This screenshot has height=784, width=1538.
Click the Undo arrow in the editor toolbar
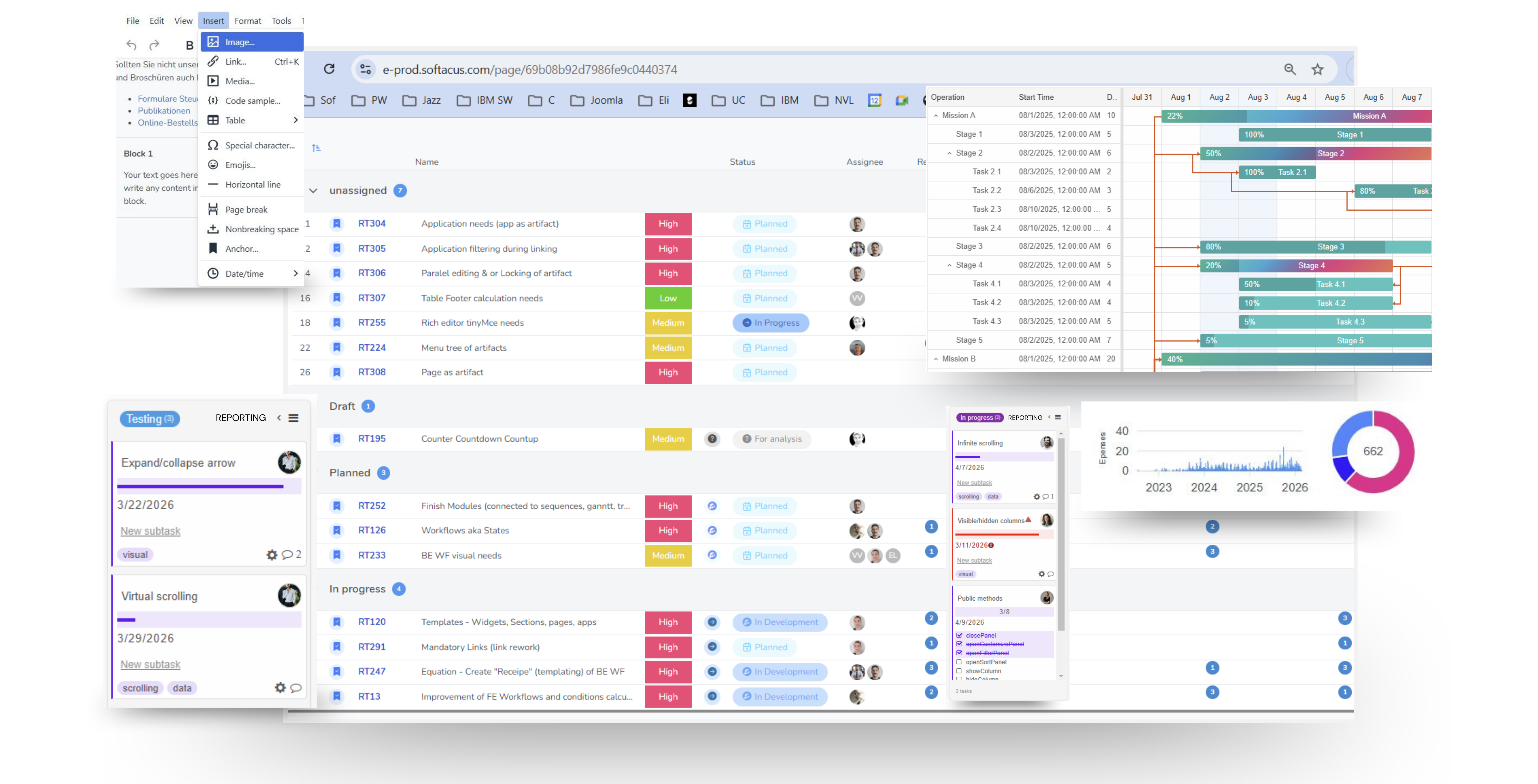point(131,45)
